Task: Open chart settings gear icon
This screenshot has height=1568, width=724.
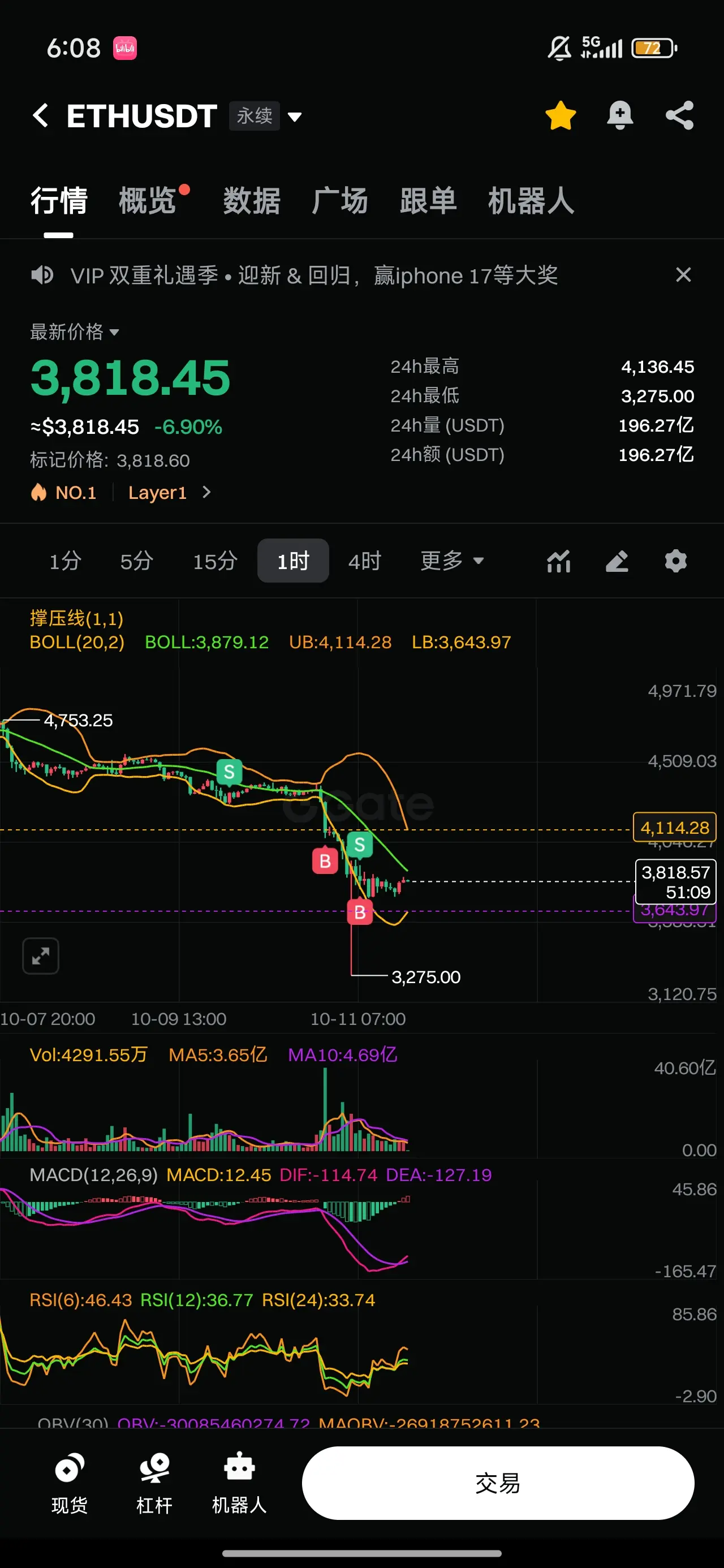Action: point(676,561)
